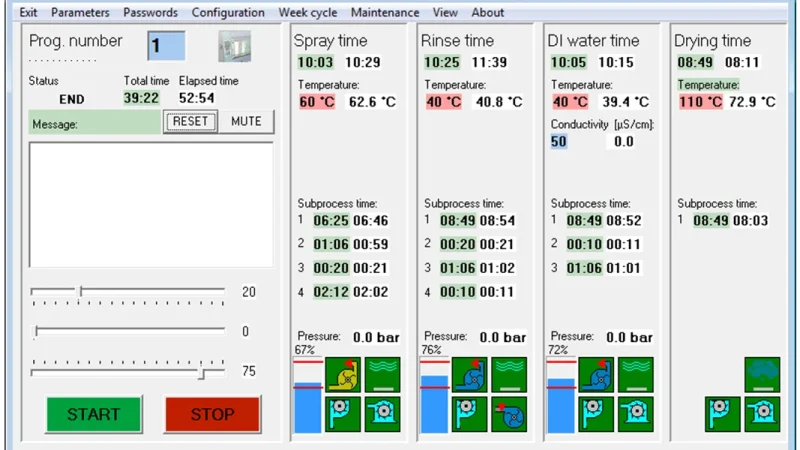Click the Drying actual temperature 72.9 °C
Image resolution: width=800 pixels, height=450 pixels.
tap(753, 102)
